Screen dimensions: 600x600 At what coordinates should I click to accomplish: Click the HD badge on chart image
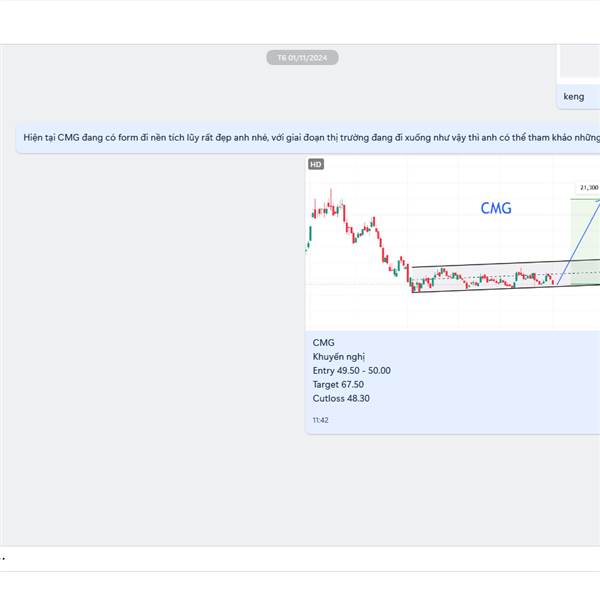pos(316,165)
